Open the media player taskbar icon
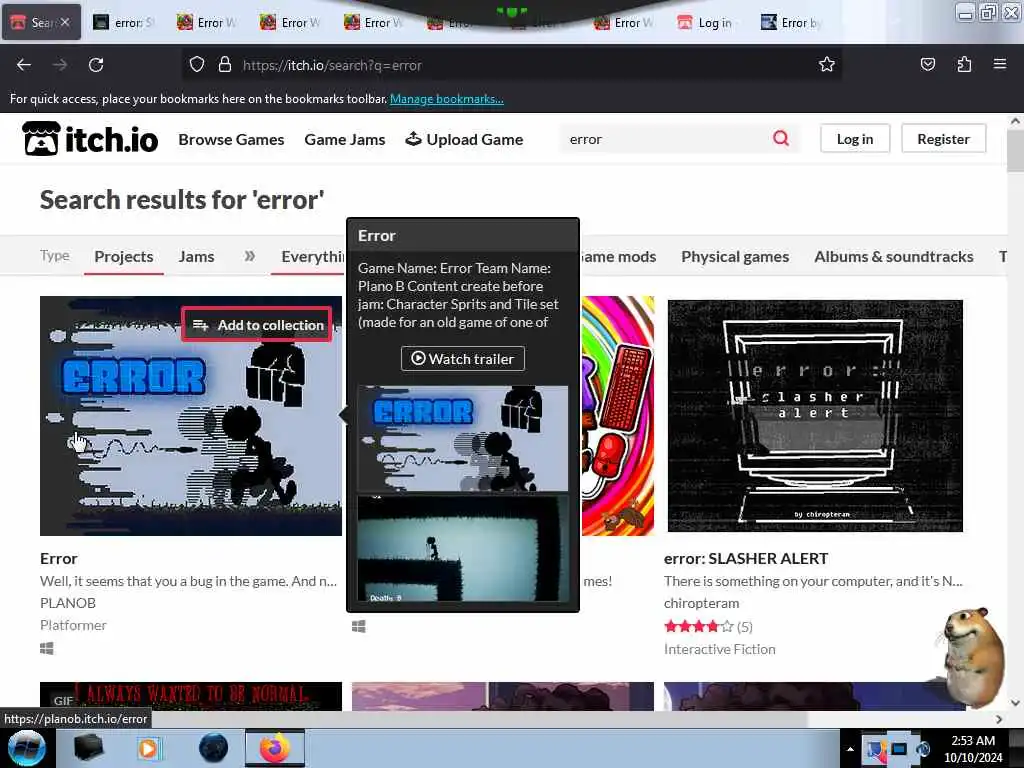The image size is (1024, 768). pyautogui.click(x=149, y=748)
